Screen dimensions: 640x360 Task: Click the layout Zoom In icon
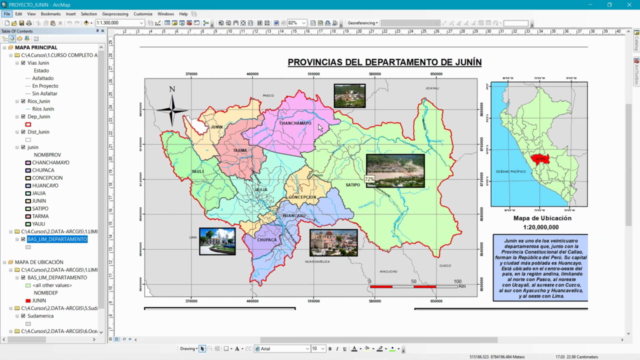[x=221, y=23]
